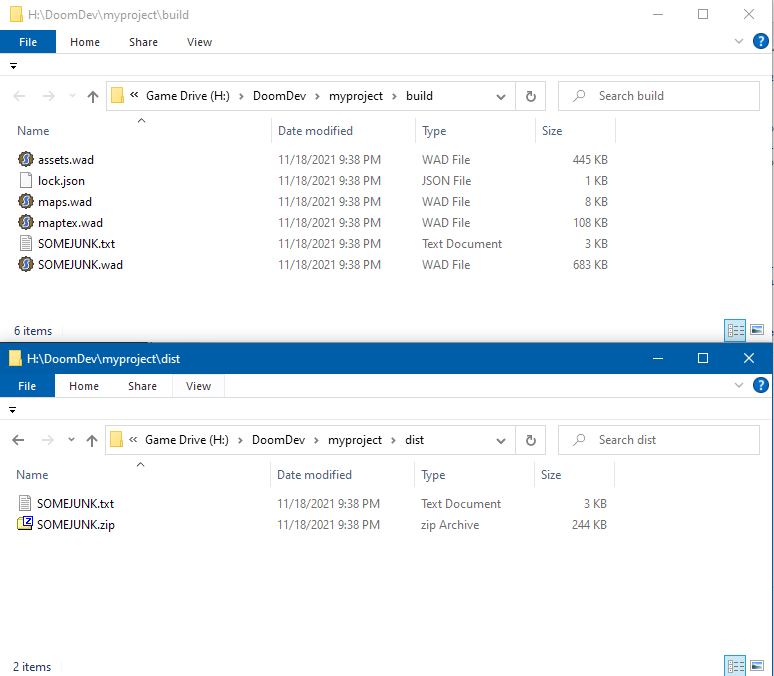The height and width of the screenshot is (676, 774).
Task: Open the File tab in dist window
Action: pos(27,386)
